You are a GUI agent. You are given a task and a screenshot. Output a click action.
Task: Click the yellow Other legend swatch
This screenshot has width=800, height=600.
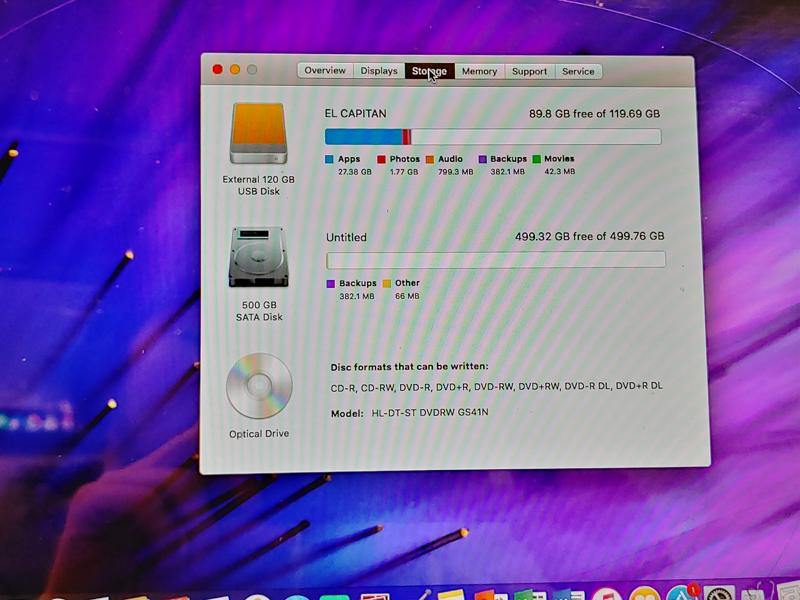coord(387,283)
